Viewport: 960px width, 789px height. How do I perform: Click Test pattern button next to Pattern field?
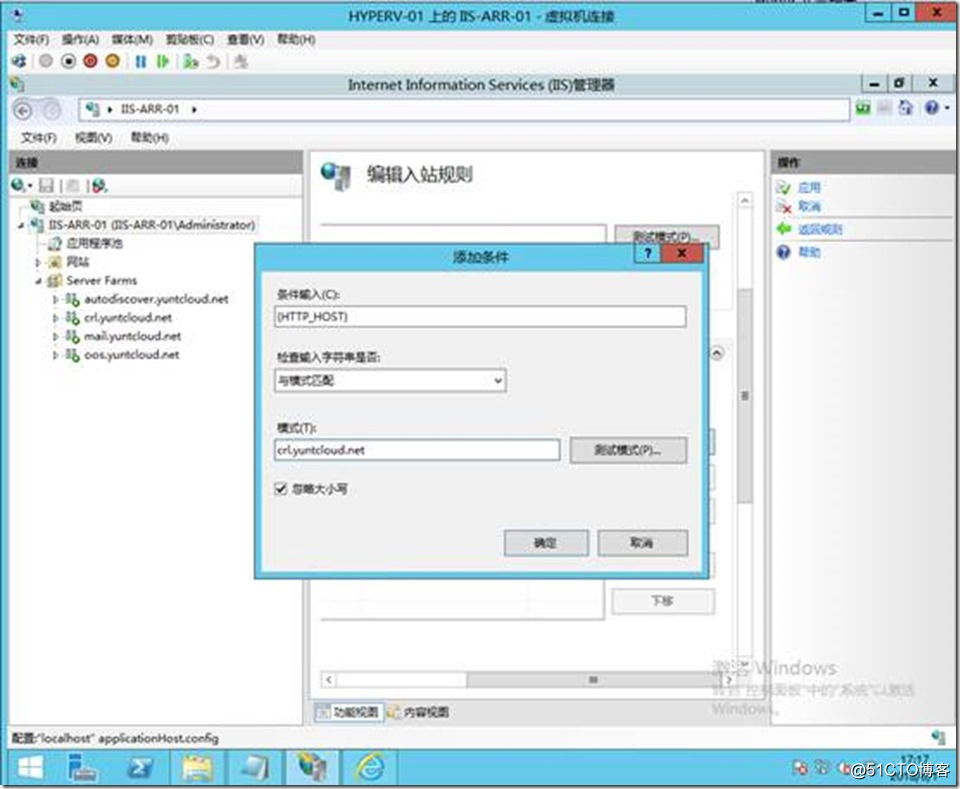628,451
